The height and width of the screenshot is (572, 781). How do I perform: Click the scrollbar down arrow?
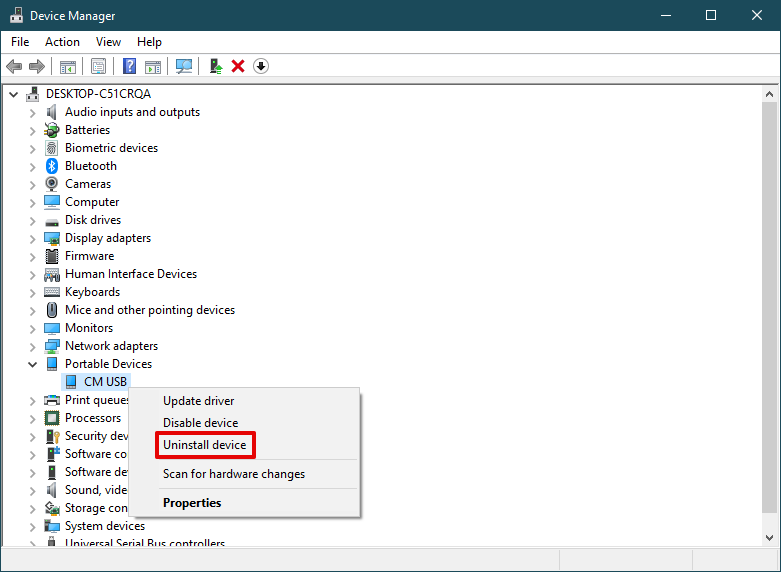(770, 538)
